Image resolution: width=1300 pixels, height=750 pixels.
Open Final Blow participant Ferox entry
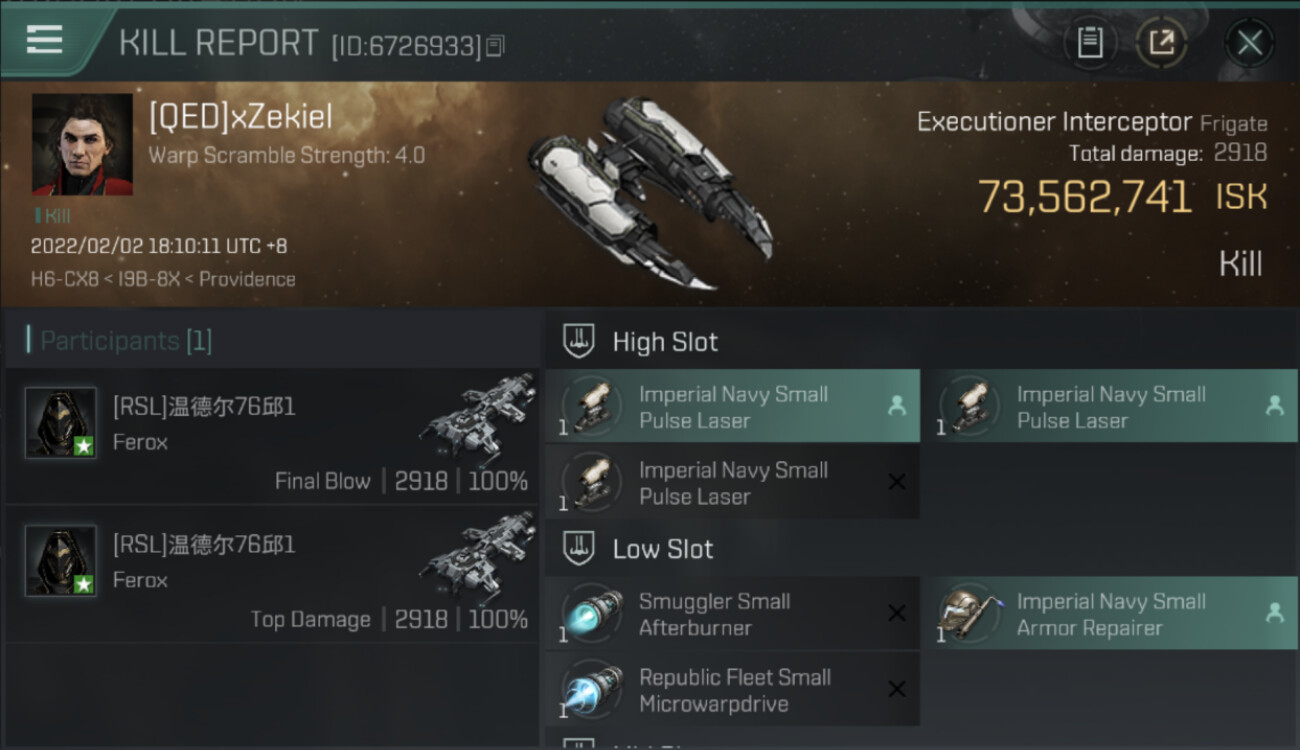coord(272,435)
